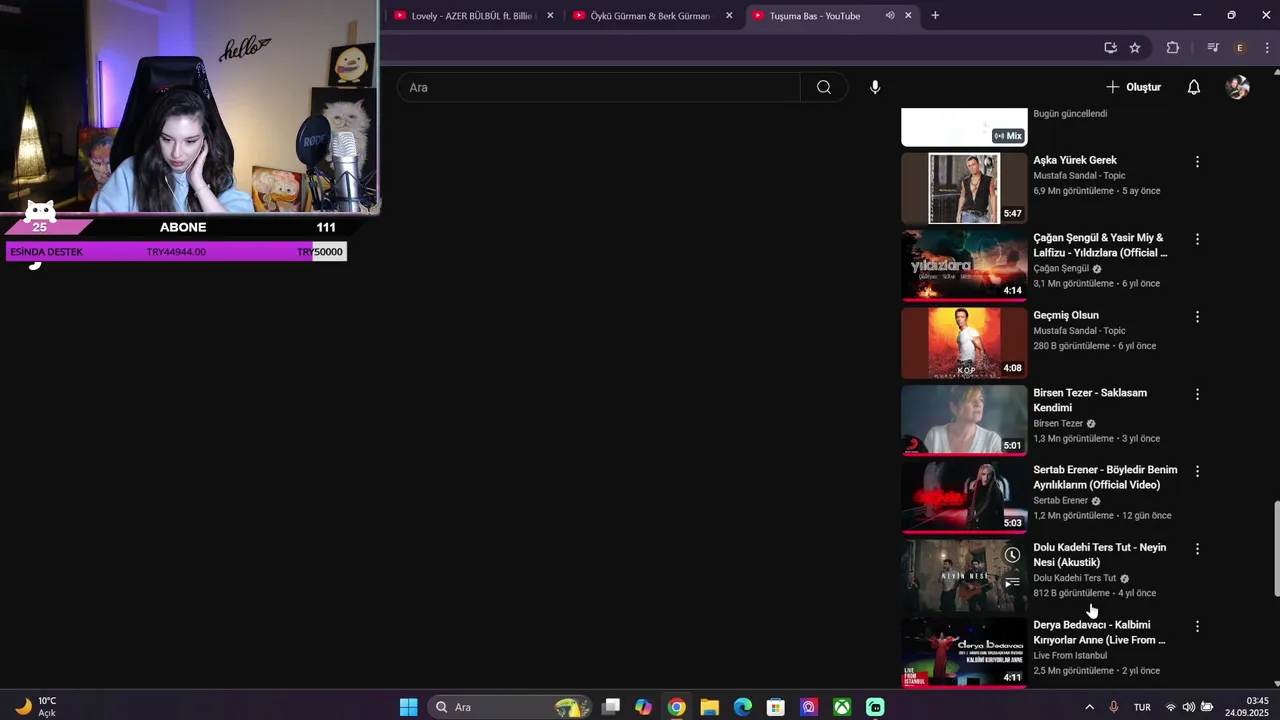Close the Öykü Gürman & Berk Gürman tab

tap(729, 15)
